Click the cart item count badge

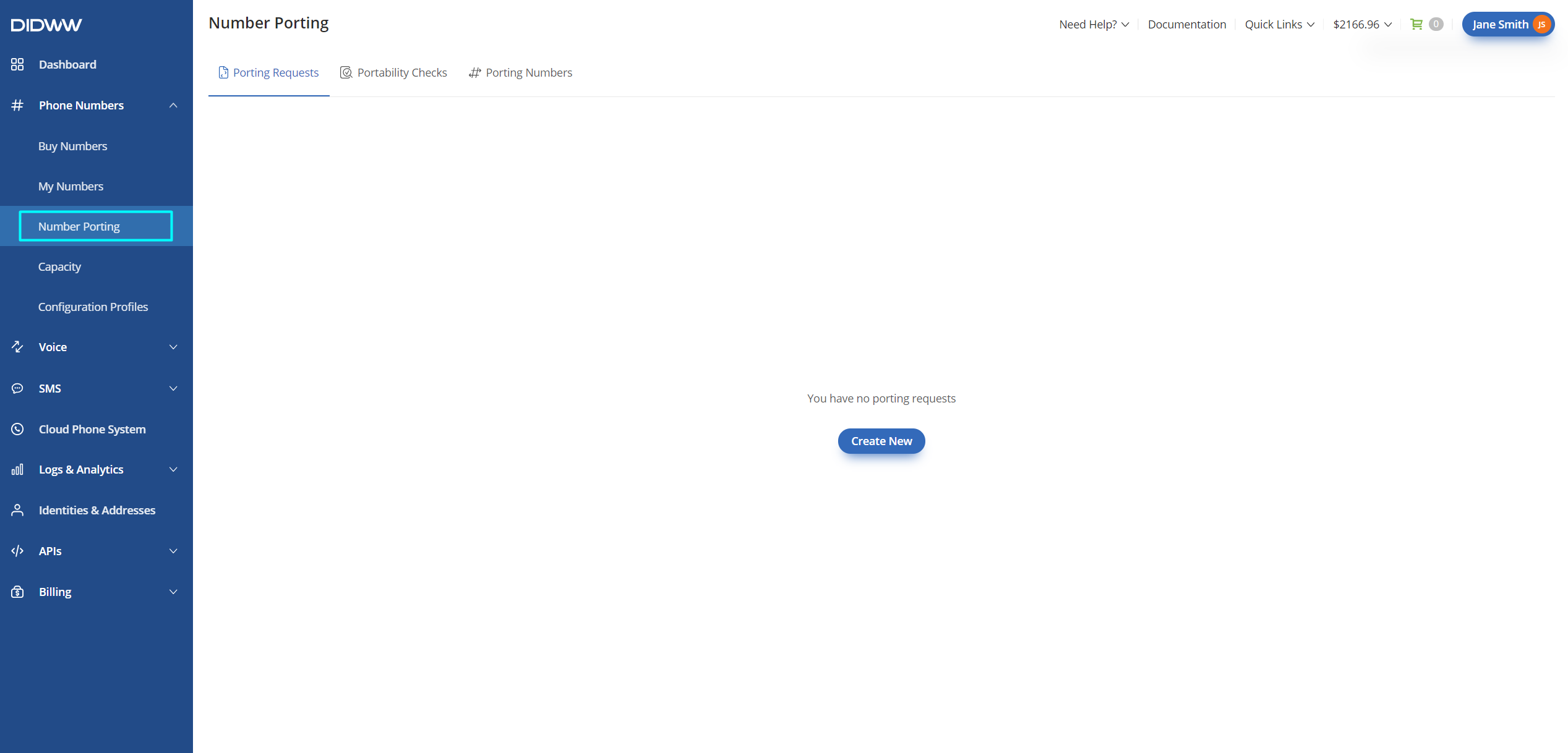pos(1436,24)
